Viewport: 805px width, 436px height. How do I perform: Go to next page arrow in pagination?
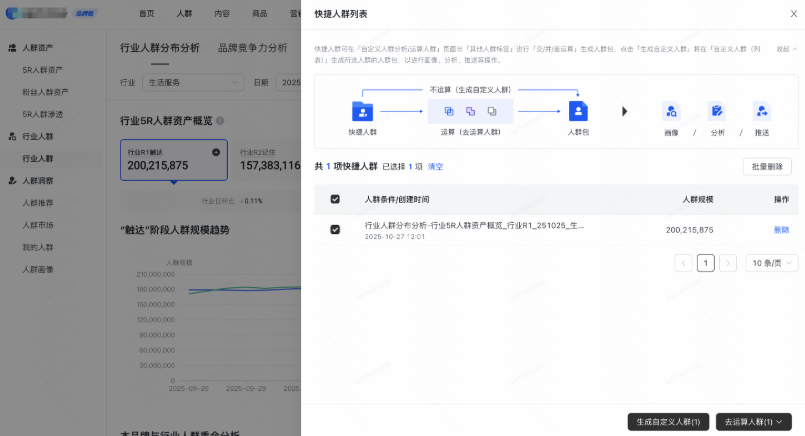728,263
